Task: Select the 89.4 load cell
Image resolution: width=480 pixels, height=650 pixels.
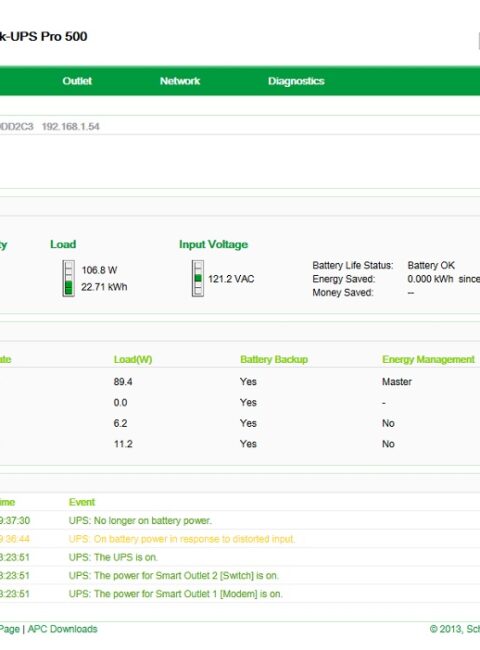Action: tap(123, 382)
